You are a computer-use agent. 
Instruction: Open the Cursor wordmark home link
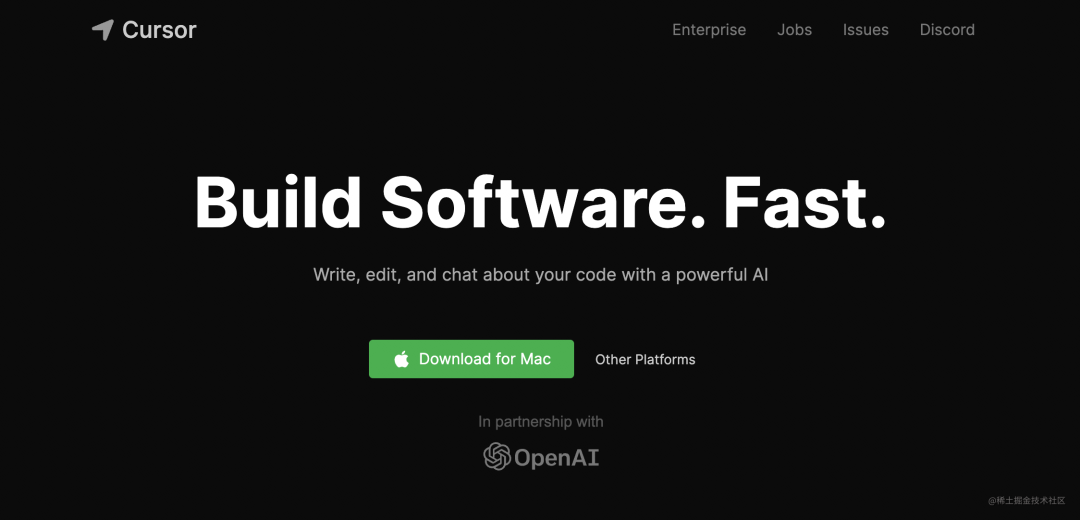159,30
